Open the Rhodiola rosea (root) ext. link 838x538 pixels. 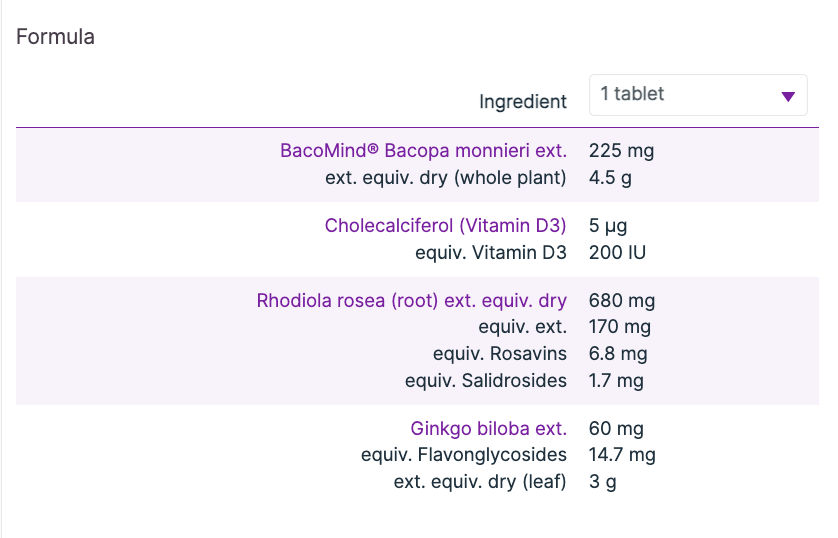click(x=411, y=301)
